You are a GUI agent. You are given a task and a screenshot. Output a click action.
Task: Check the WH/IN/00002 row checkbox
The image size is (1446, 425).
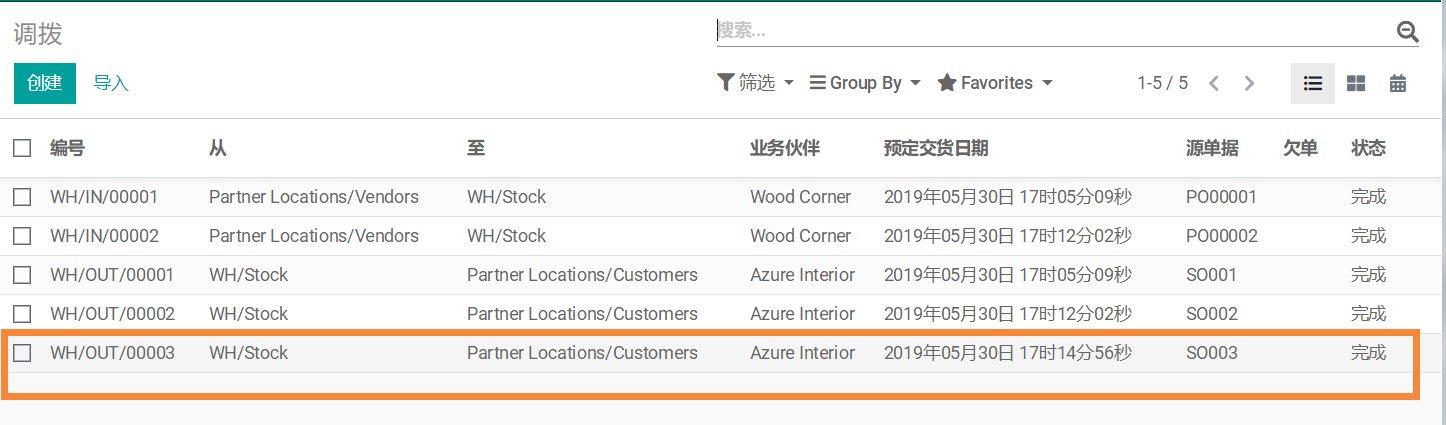(22, 236)
